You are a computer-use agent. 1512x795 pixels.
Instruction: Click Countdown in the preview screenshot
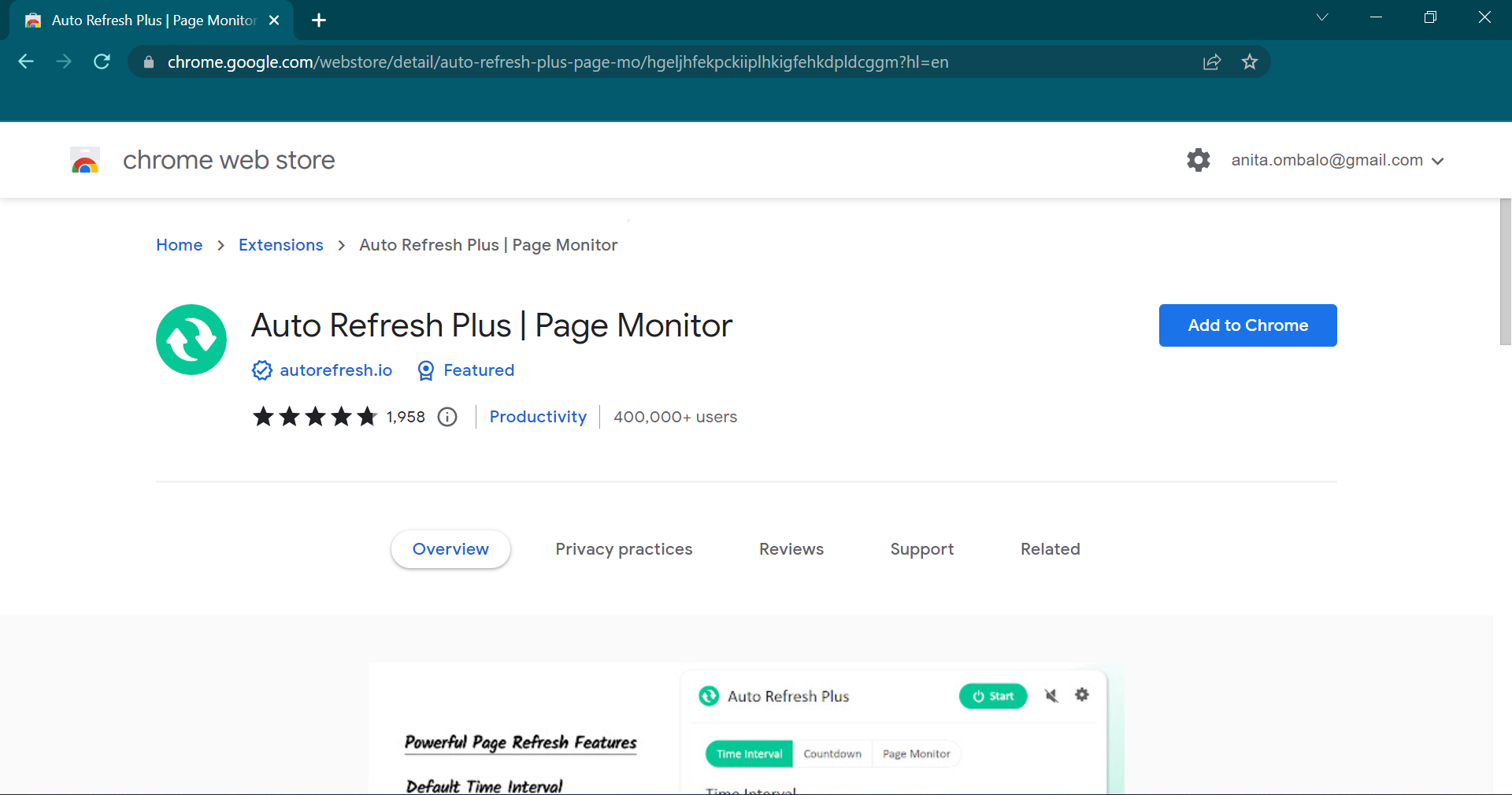[832, 754]
